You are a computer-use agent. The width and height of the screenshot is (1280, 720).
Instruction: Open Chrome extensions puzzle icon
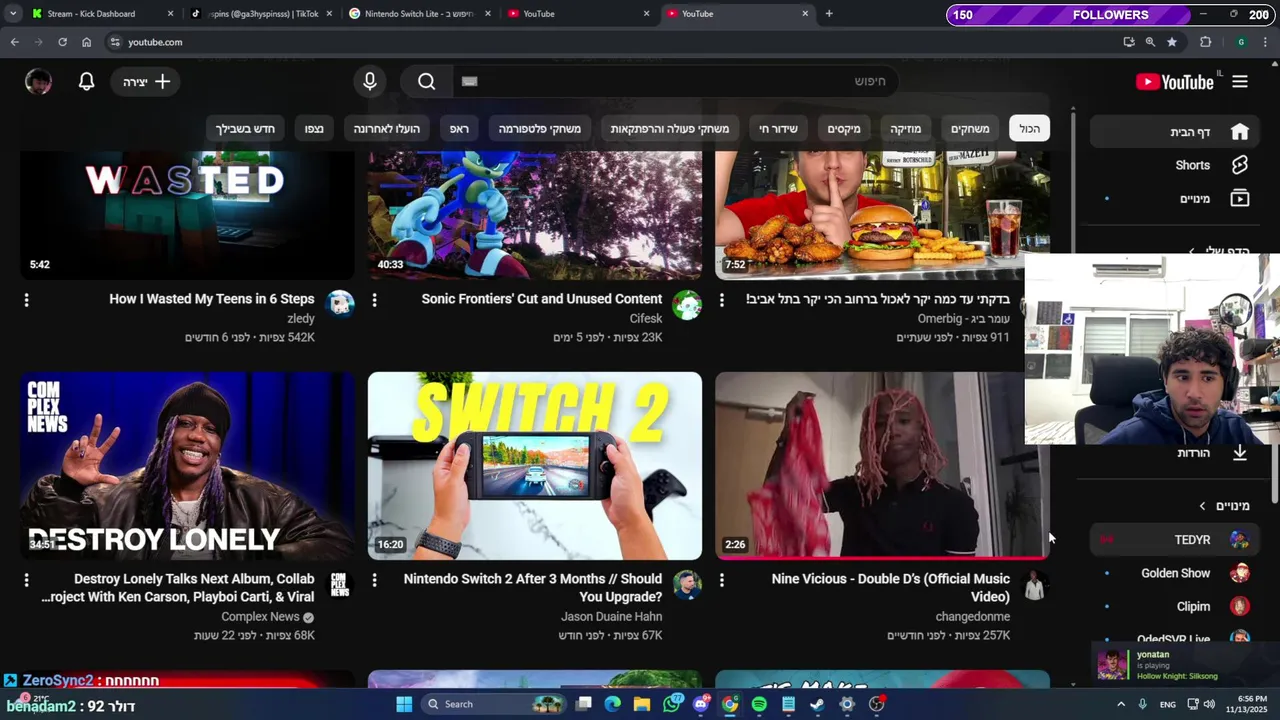tap(1205, 42)
